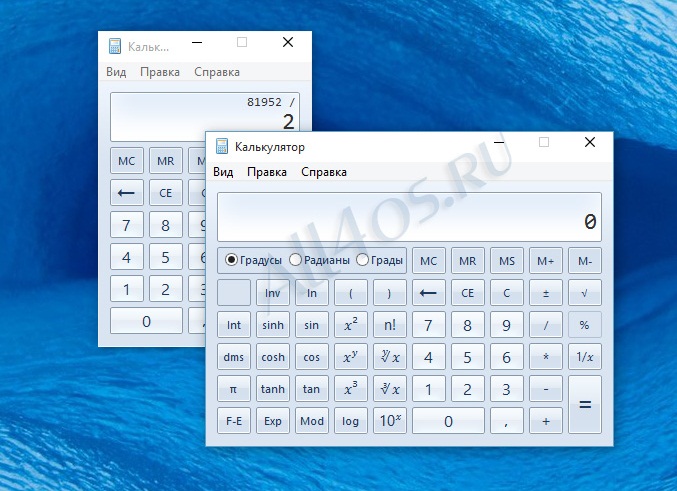Open Вид menu in standard calculator window

click(x=116, y=72)
